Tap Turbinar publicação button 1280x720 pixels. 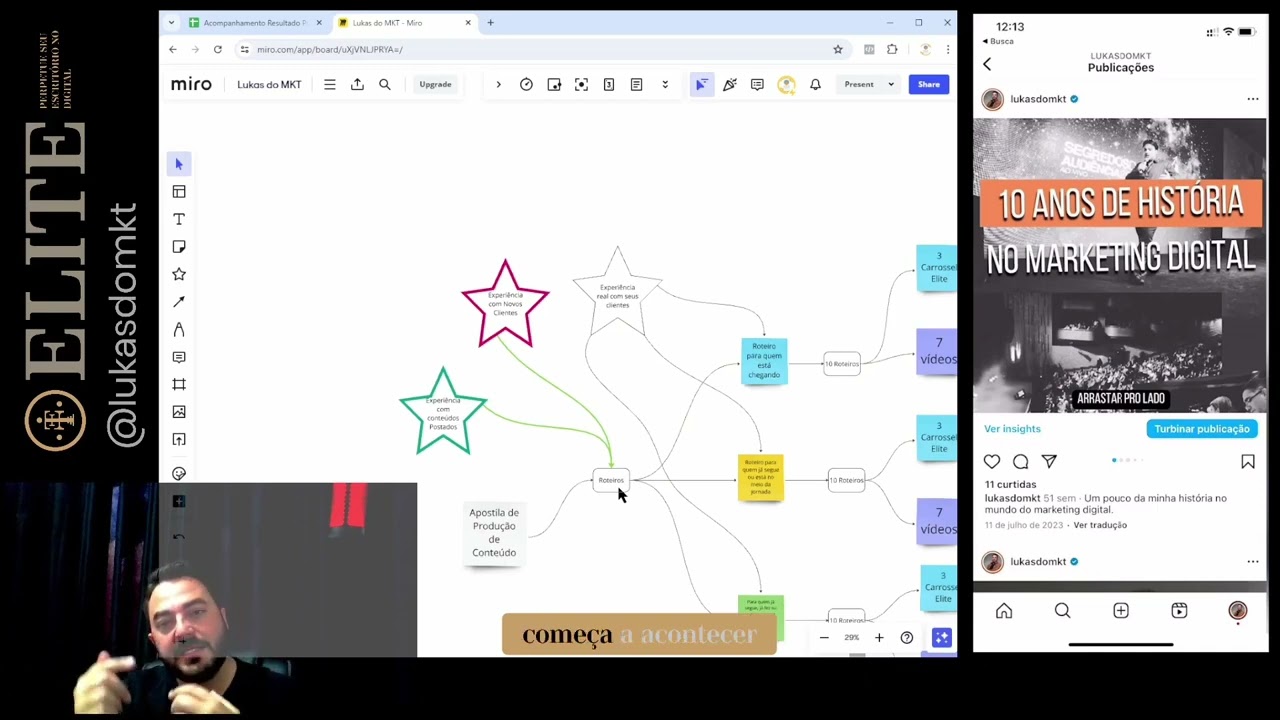coord(1202,429)
